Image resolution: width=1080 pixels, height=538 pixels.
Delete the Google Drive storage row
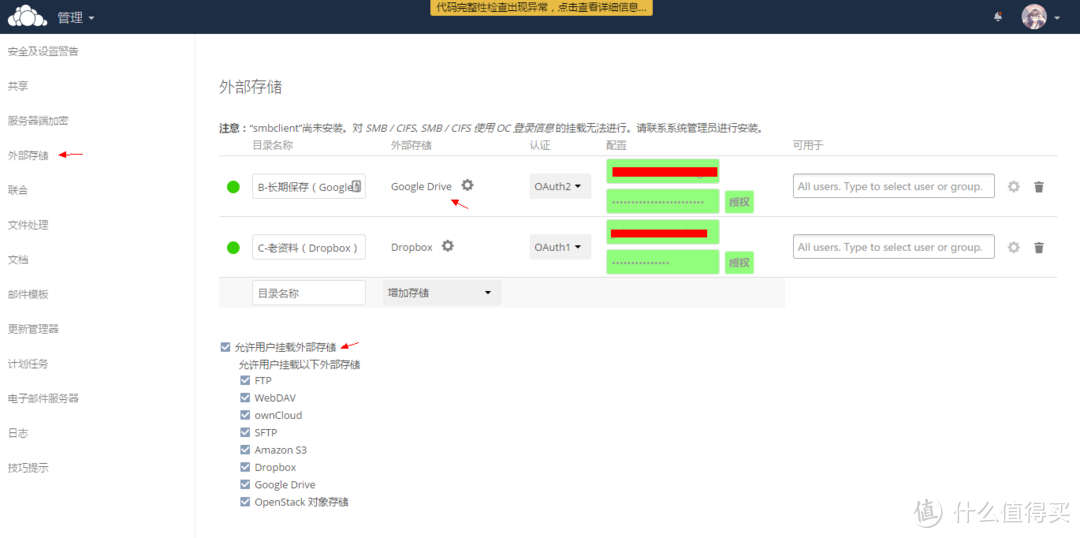pyautogui.click(x=1039, y=187)
